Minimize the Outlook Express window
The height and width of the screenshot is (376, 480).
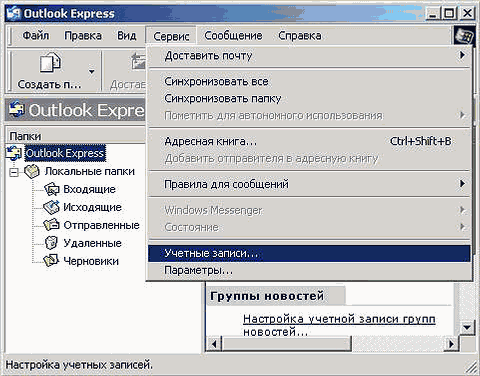pyautogui.click(x=432, y=14)
